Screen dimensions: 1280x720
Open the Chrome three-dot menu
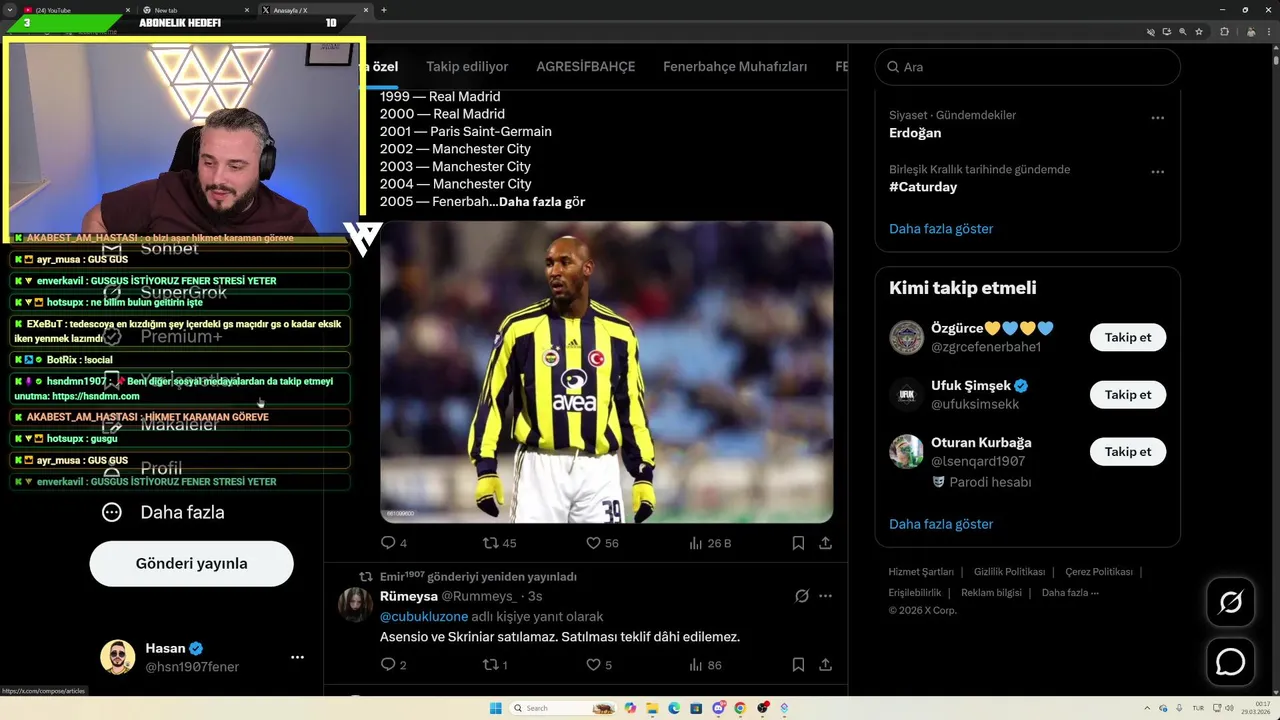pyautogui.click(x=1269, y=32)
